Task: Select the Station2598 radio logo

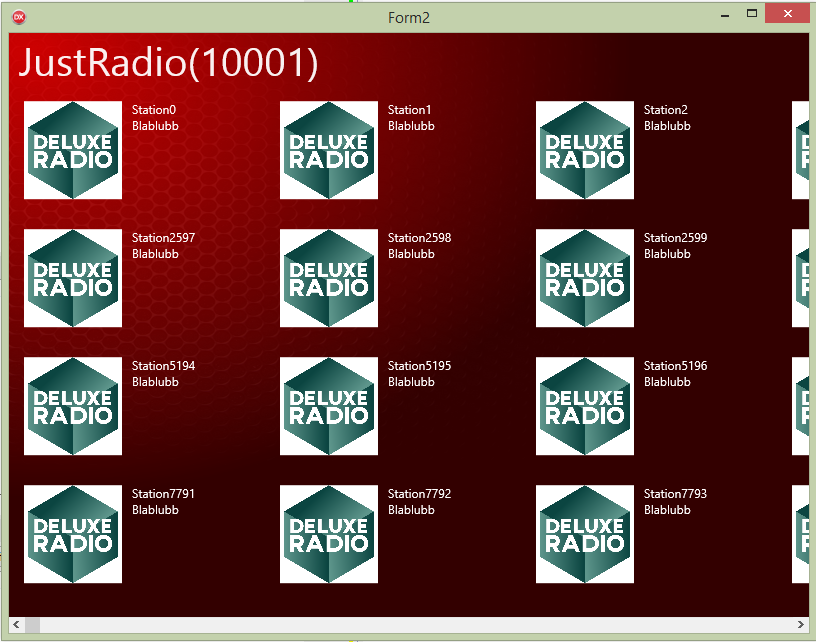Action: click(329, 278)
